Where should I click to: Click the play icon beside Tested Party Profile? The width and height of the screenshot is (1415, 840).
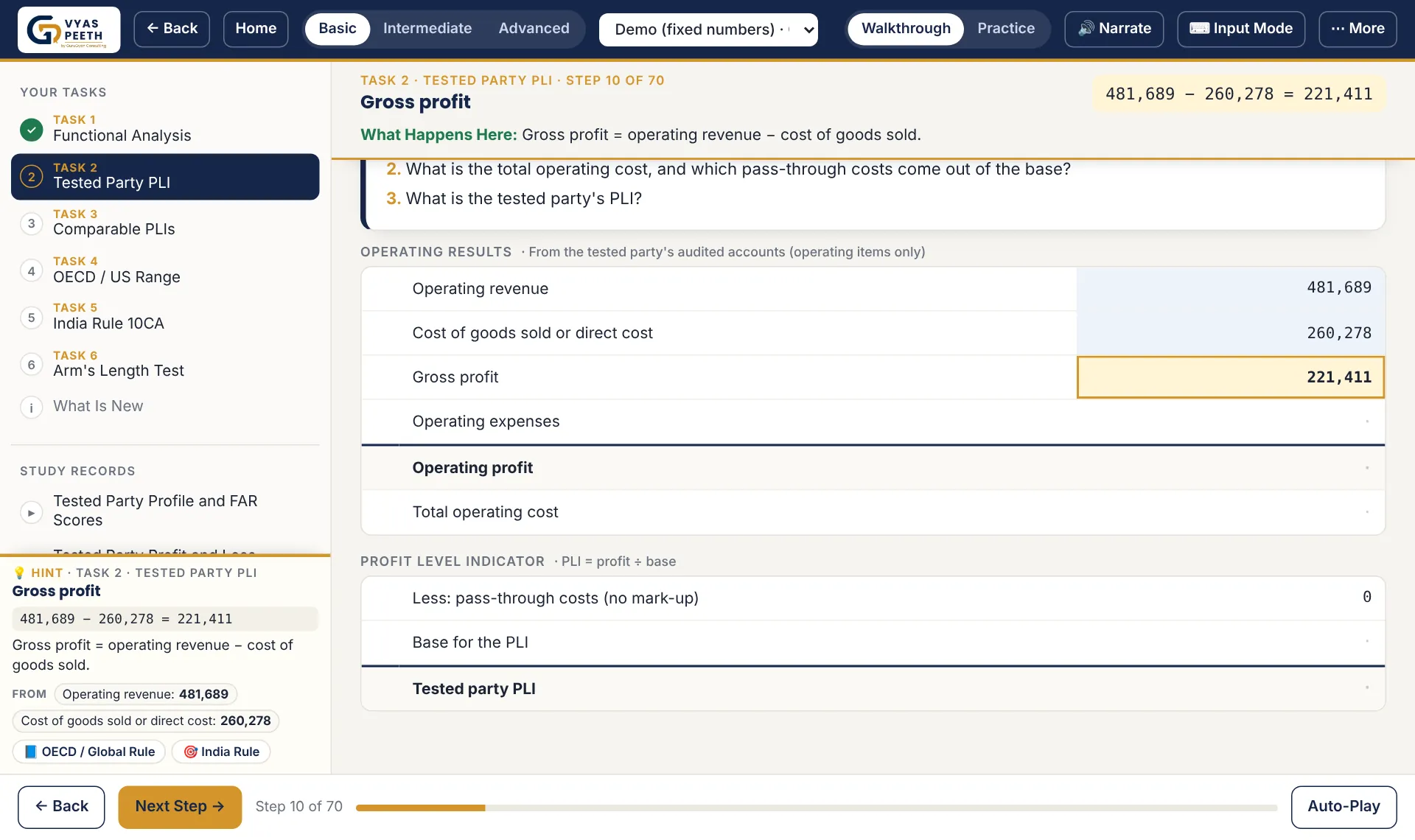[x=31, y=511]
